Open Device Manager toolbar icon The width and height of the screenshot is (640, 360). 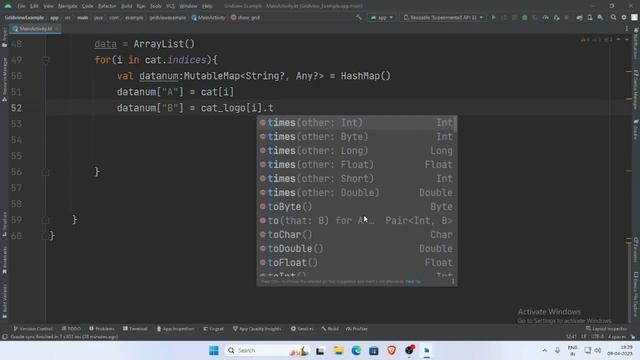(590, 18)
